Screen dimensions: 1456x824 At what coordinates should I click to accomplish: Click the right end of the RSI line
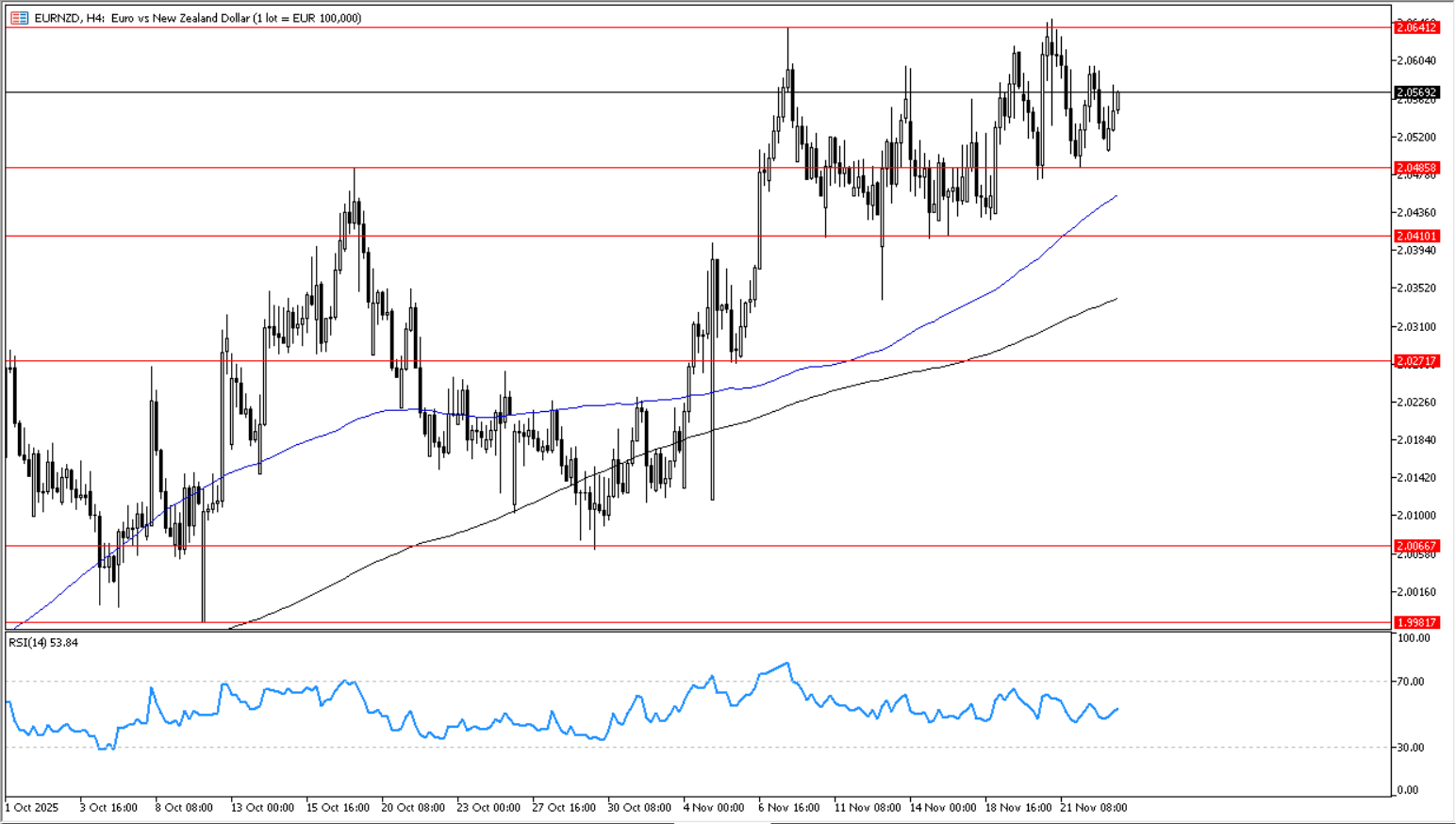pyautogui.click(x=1117, y=709)
